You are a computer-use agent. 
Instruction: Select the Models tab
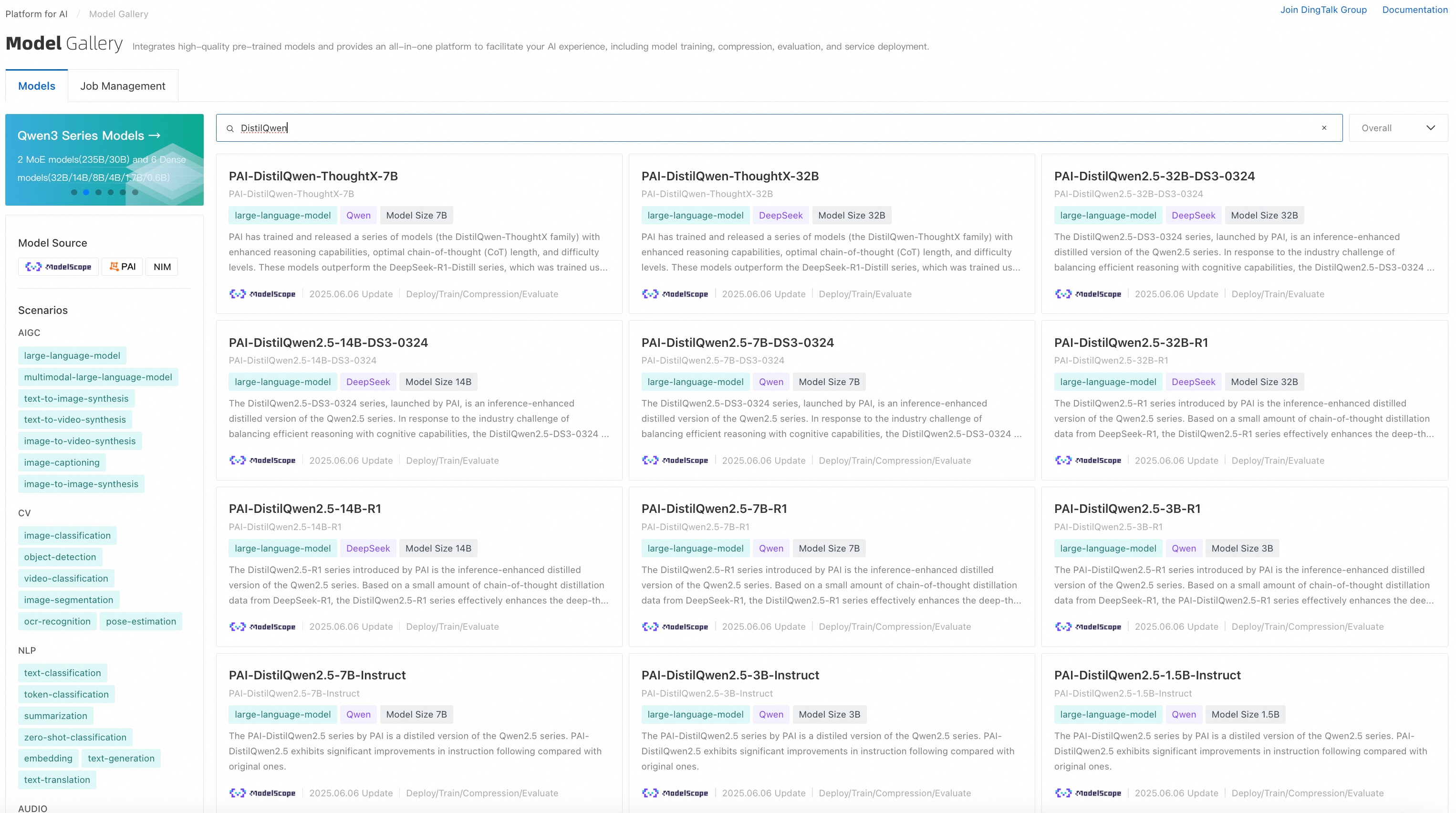coord(37,86)
